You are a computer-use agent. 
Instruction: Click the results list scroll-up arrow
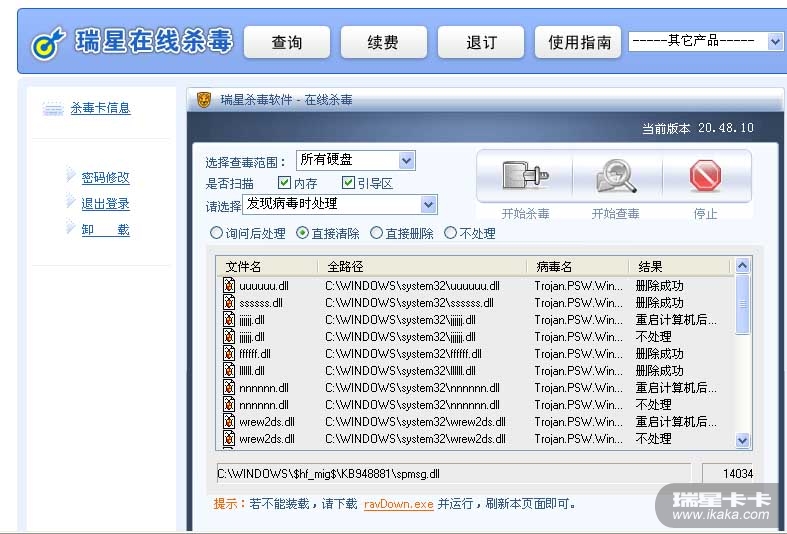pos(742,265)
